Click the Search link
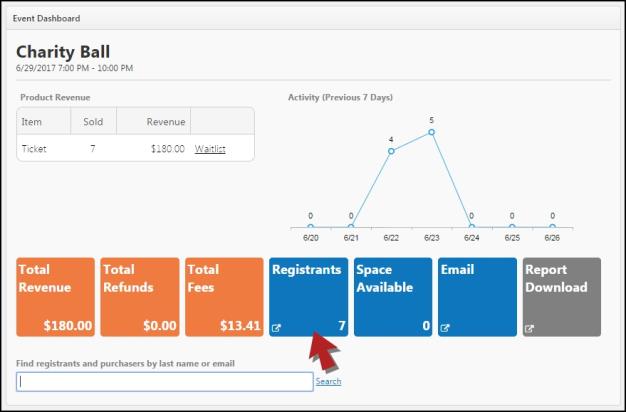626x412 pixels. point(328,381)
